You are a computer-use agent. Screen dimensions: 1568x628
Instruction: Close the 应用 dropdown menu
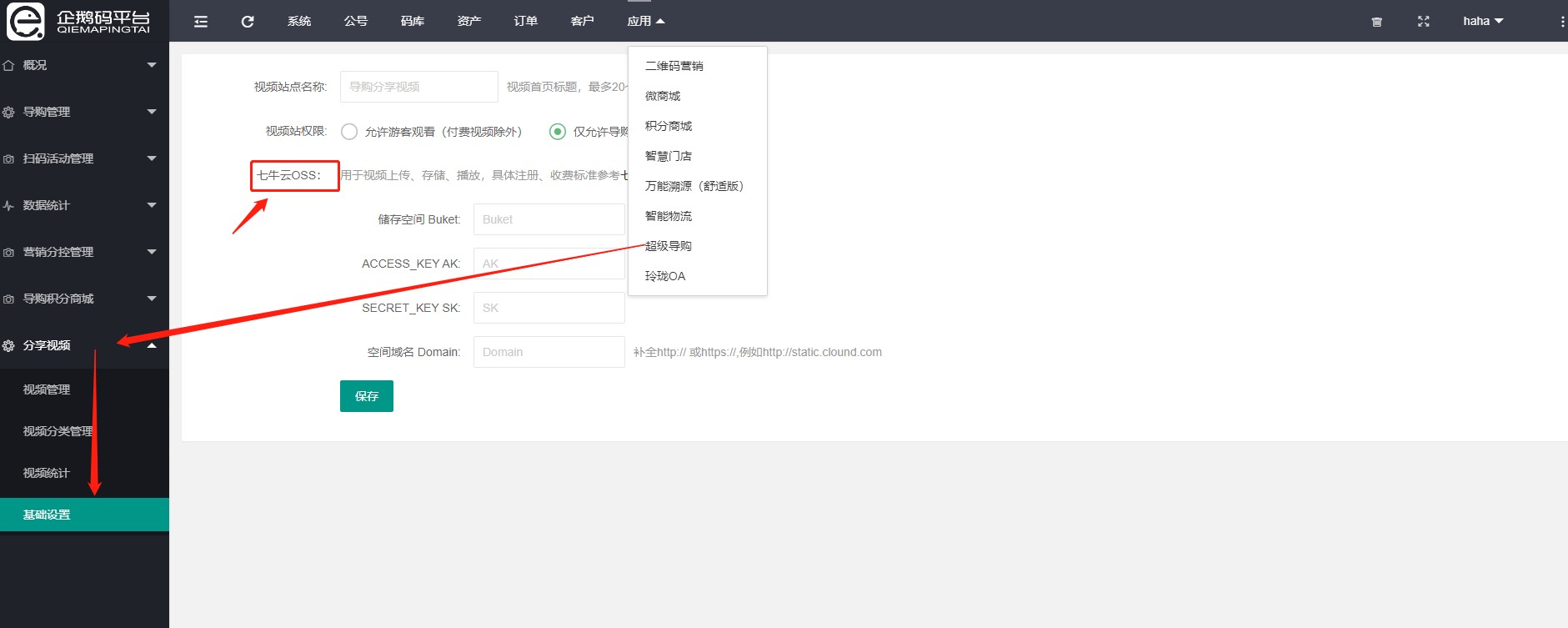[x=646, y=21]
